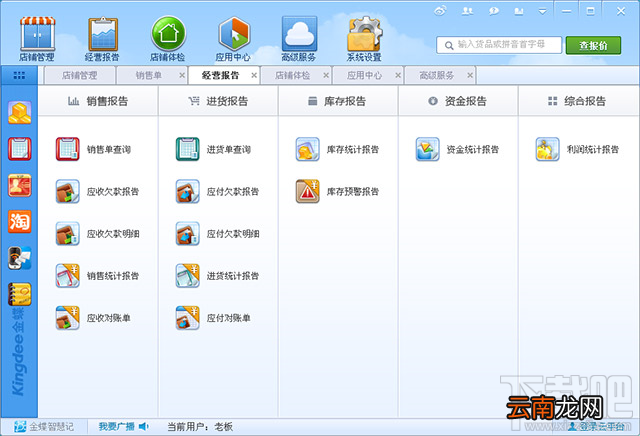Image resolution: width=640 pixels, height=436 pixels.
Task: Click 金蝶智慧记 logo in status bar
Action: click(x=44, y=427)
